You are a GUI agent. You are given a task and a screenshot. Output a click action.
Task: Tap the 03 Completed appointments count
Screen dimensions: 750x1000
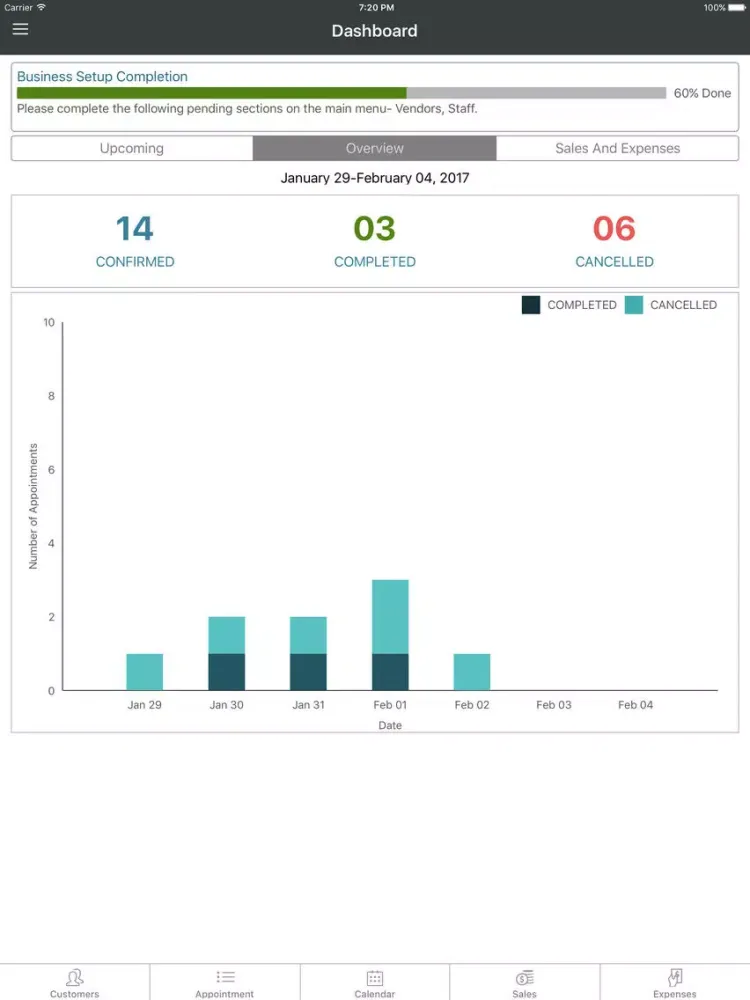click(374, 228)
